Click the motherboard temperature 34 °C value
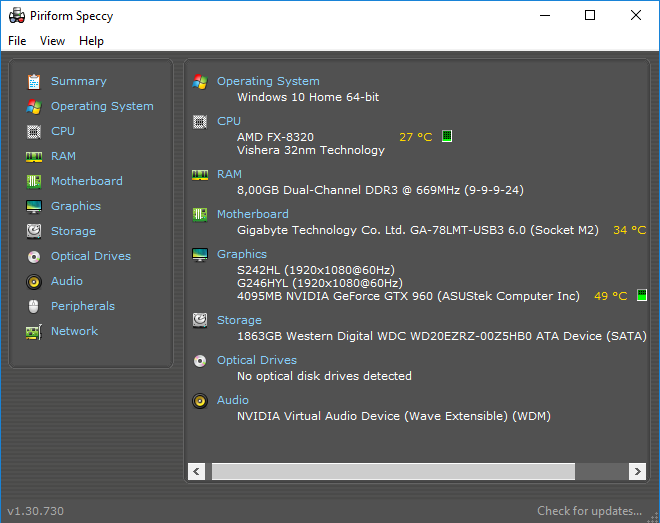The height and width of the screenshot is (523, 660). [629, 230]
